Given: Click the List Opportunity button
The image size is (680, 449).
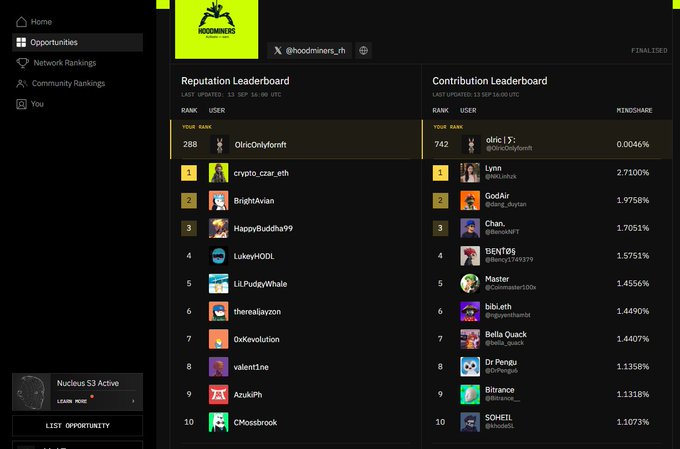Looking at the screenshot, I should click(x=77, y=426).
